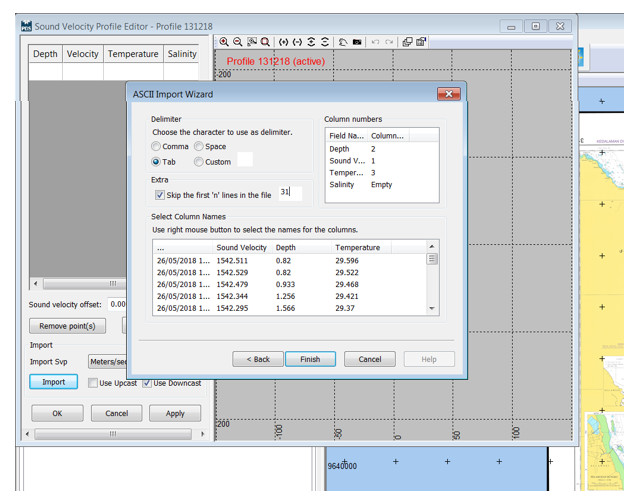
Task: Click the zoom out magnifier icon
Action: [x=238, y=42]
